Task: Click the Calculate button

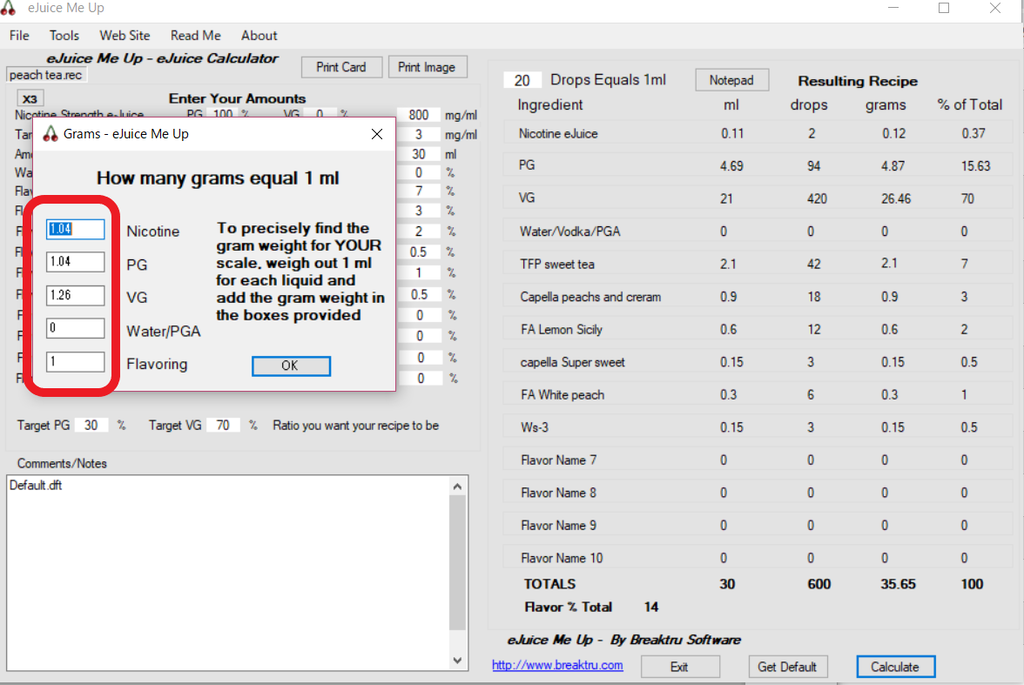Action: 895,667
